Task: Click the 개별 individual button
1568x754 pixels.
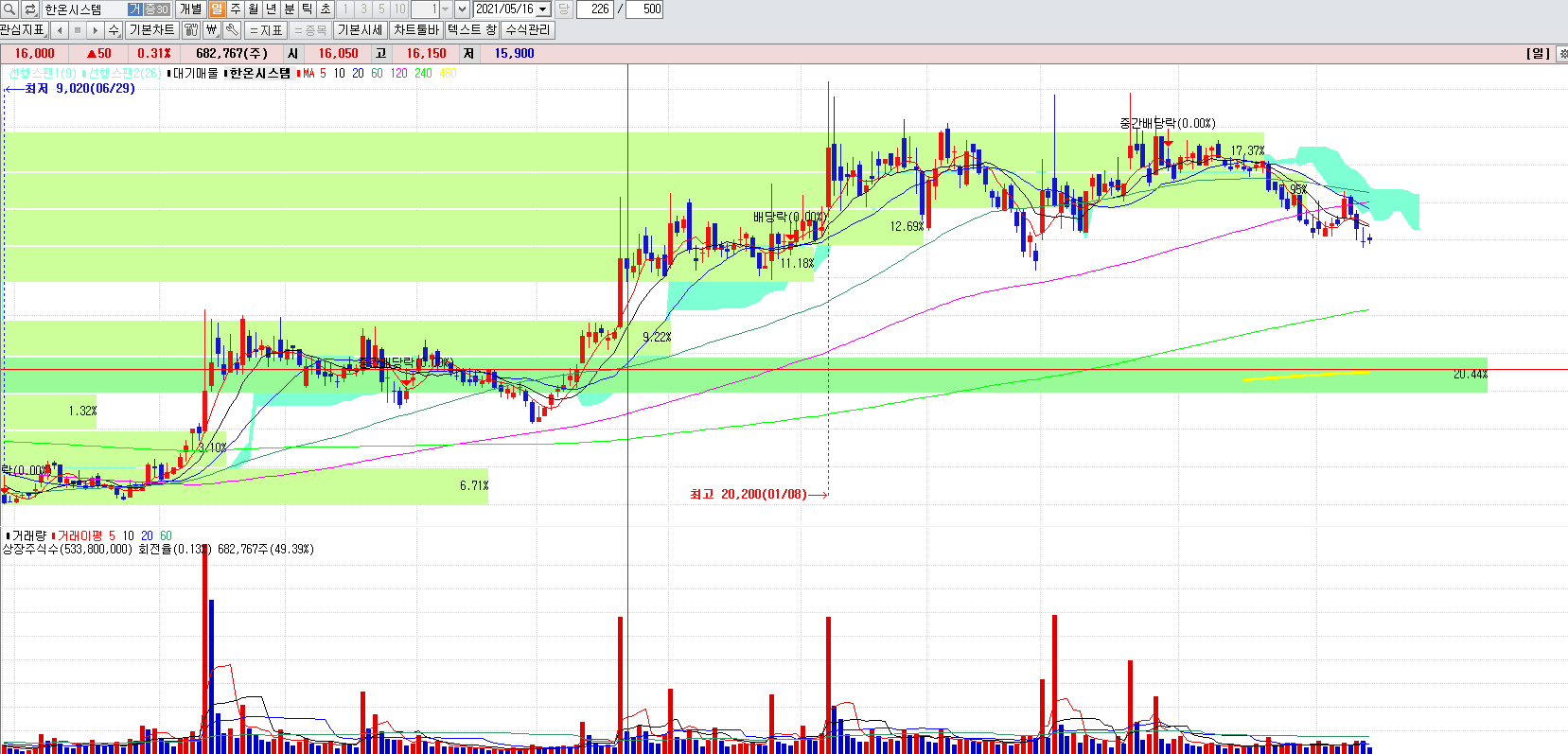Action: coord(190,9)
